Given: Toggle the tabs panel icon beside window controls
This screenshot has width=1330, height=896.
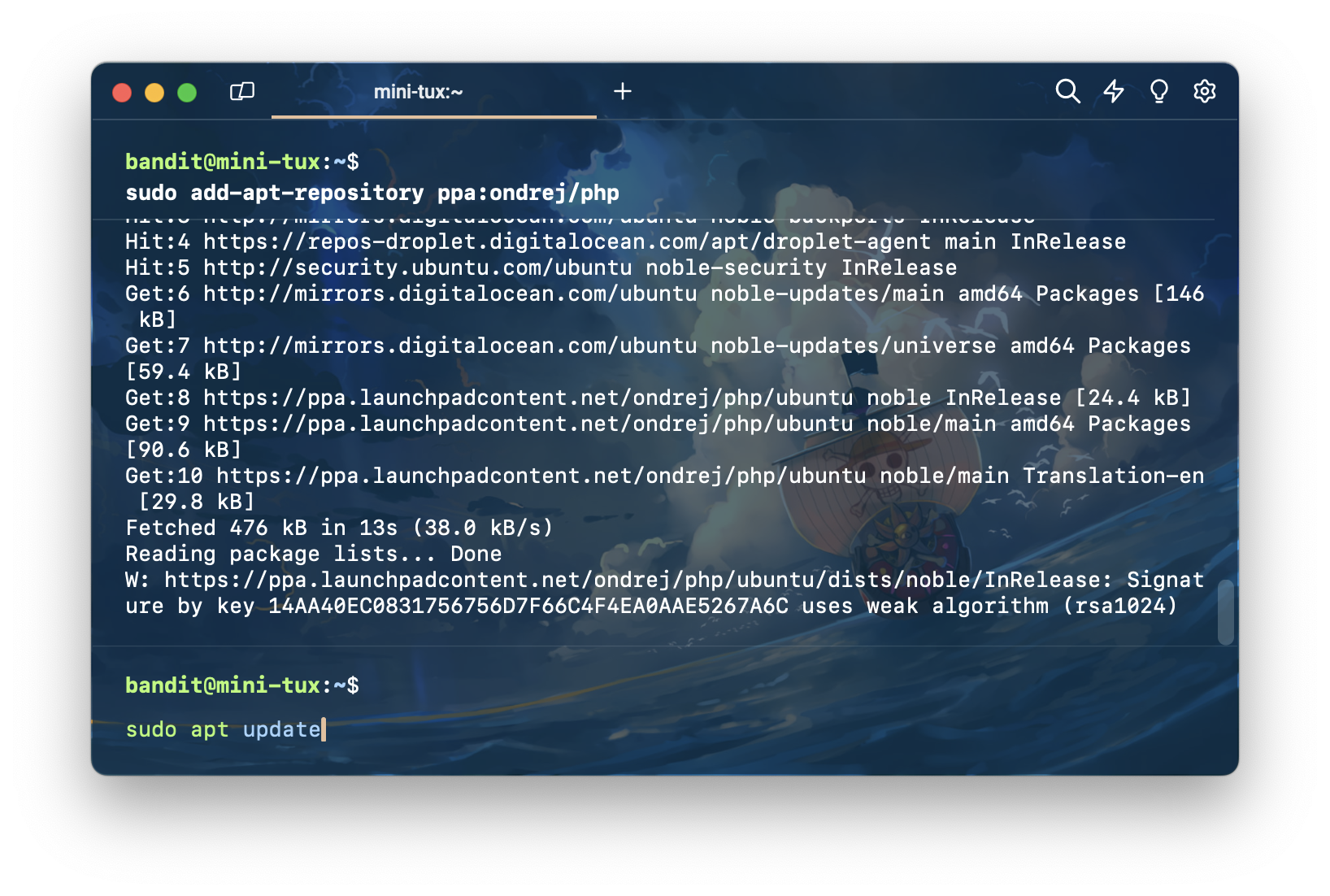Looking at the screenshot, I should [x=242, y=91].
